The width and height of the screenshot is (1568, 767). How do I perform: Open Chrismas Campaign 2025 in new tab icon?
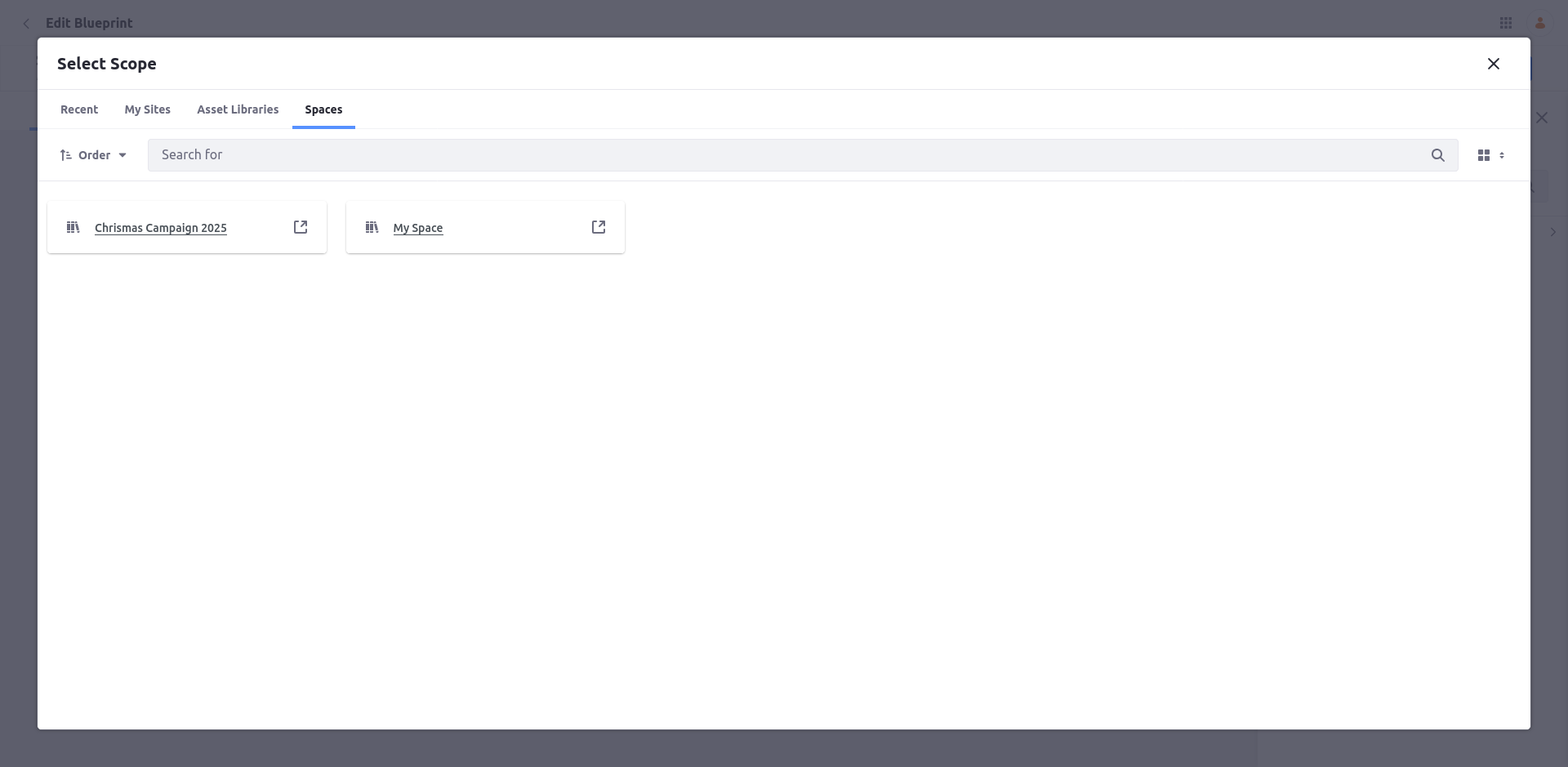pos(301,227)
